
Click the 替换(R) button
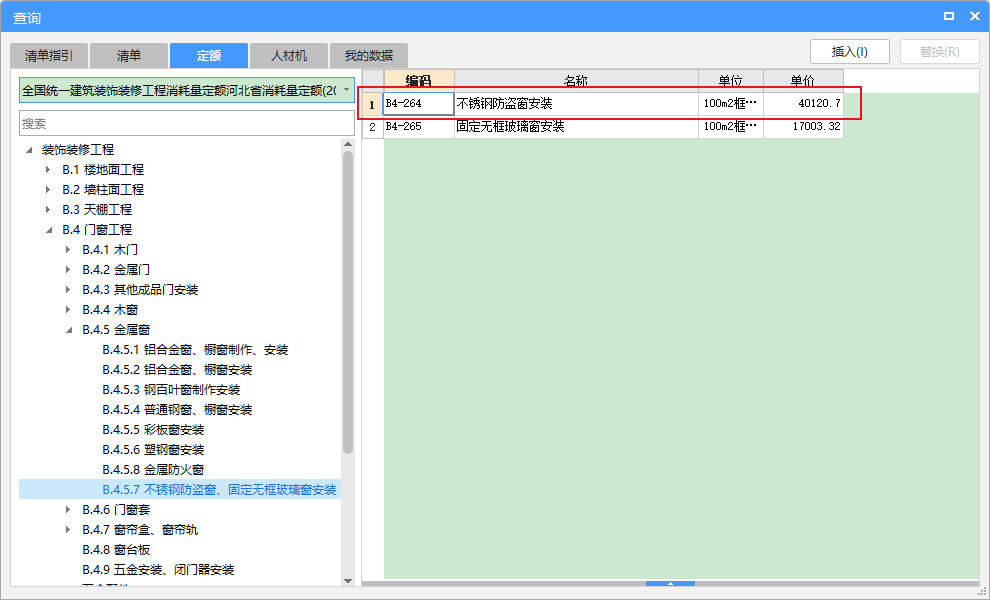coord(939,52)
